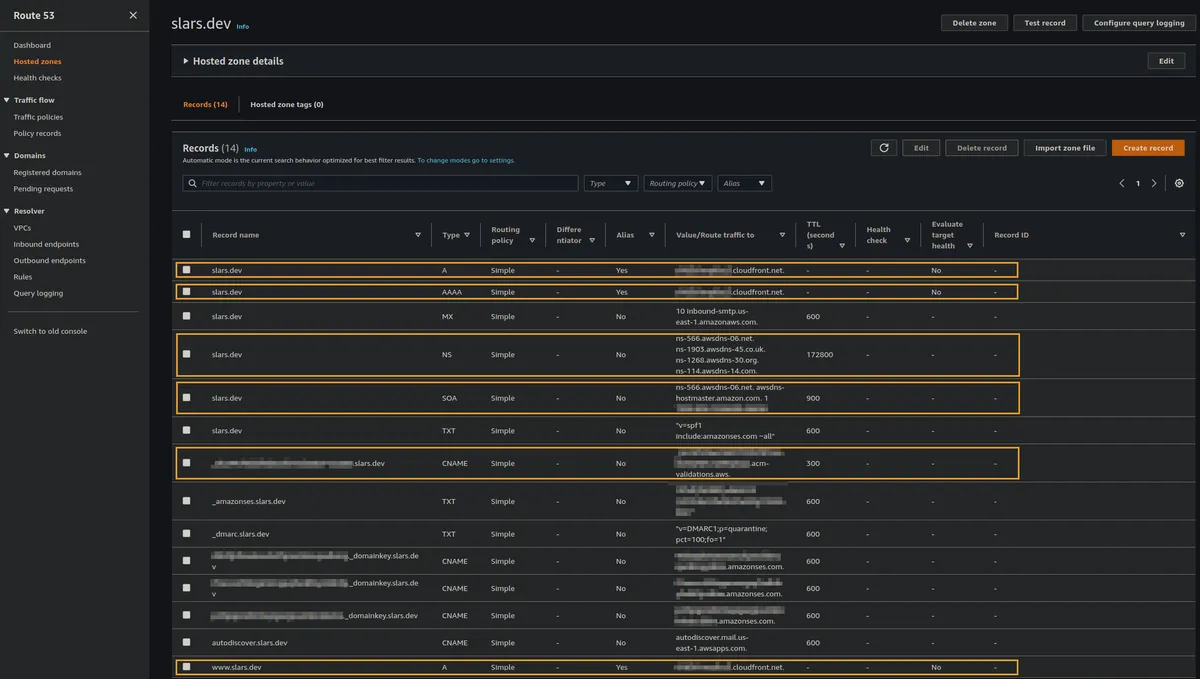This screenshot has width=1200, height=679.
Task: Focus the filter records search field
Action: click(380, 184)
